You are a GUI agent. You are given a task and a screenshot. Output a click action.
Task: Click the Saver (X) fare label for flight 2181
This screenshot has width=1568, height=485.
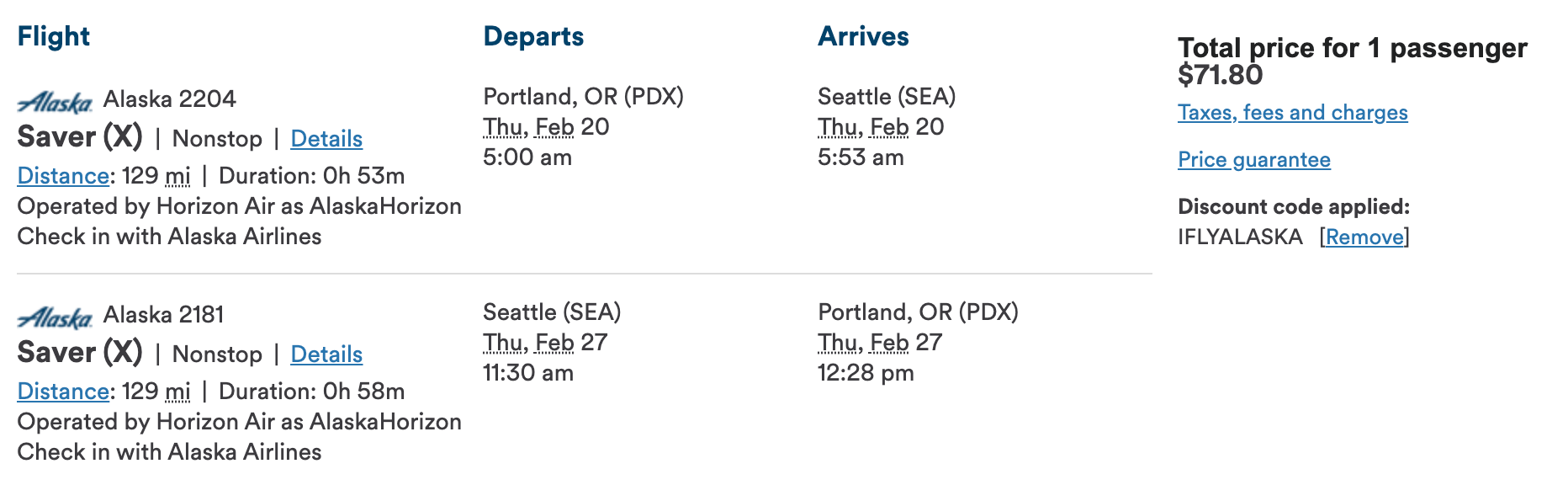80,352
